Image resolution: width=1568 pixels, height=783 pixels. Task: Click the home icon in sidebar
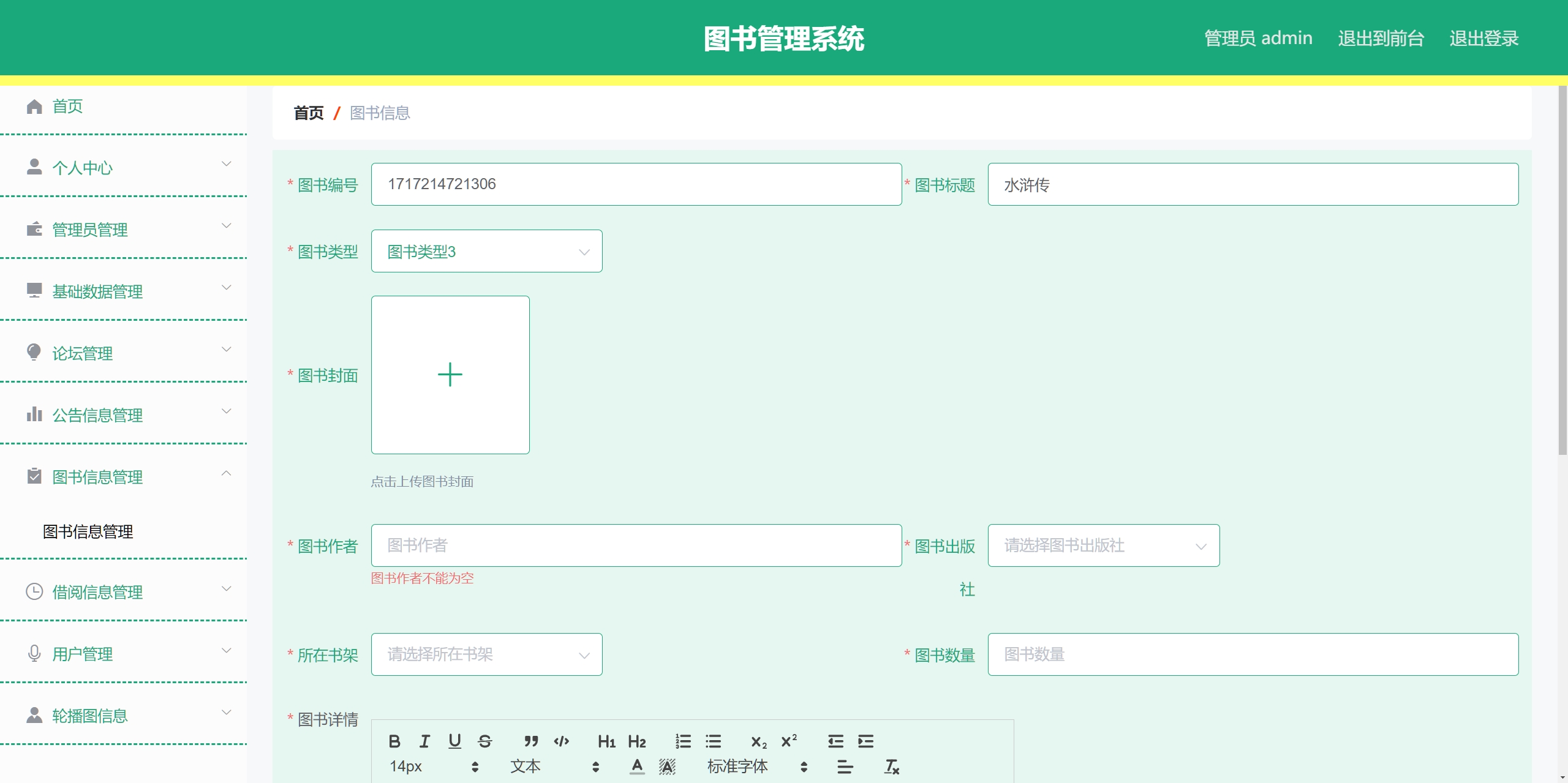point(34,107)
